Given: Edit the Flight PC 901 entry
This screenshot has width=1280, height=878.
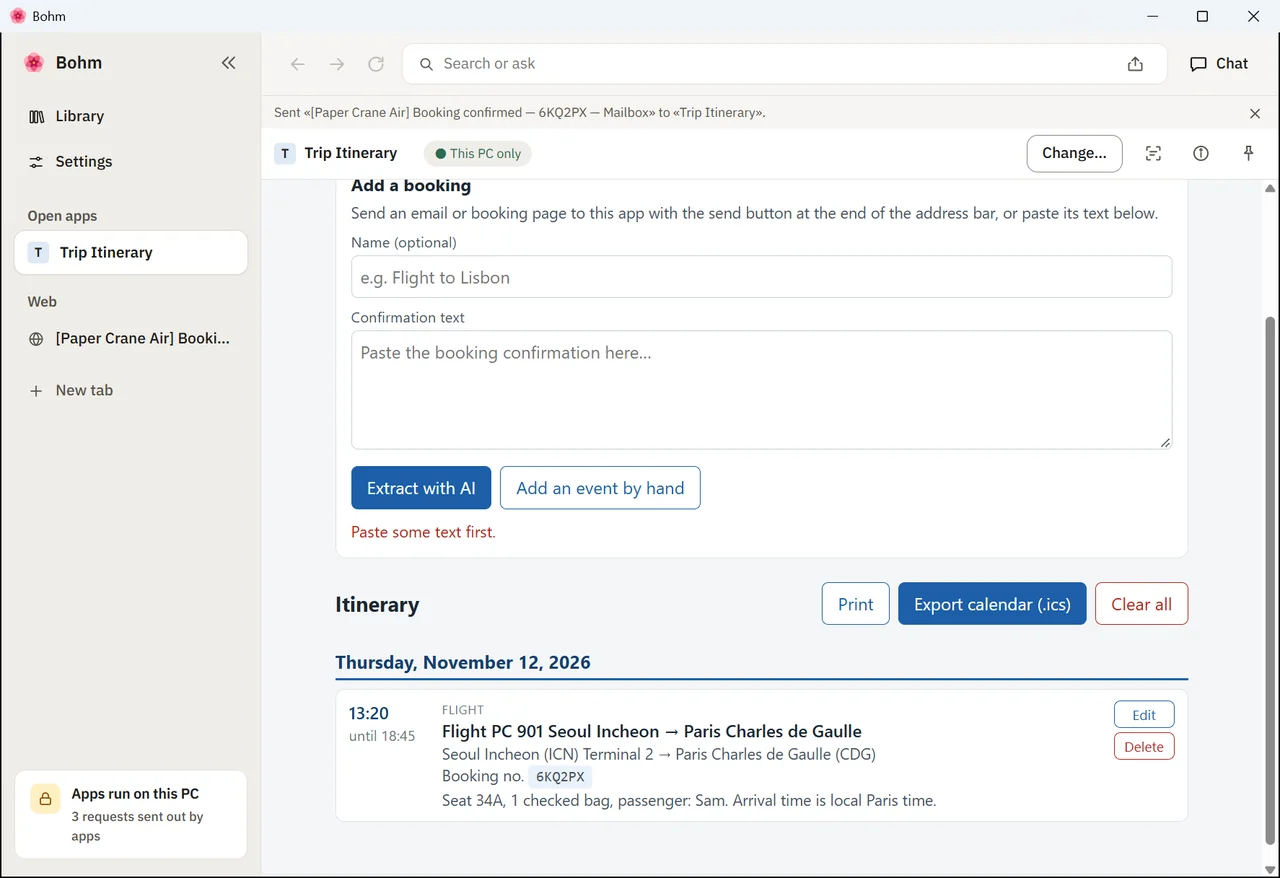Looking at the screenshot, I should click(1144, 715).
